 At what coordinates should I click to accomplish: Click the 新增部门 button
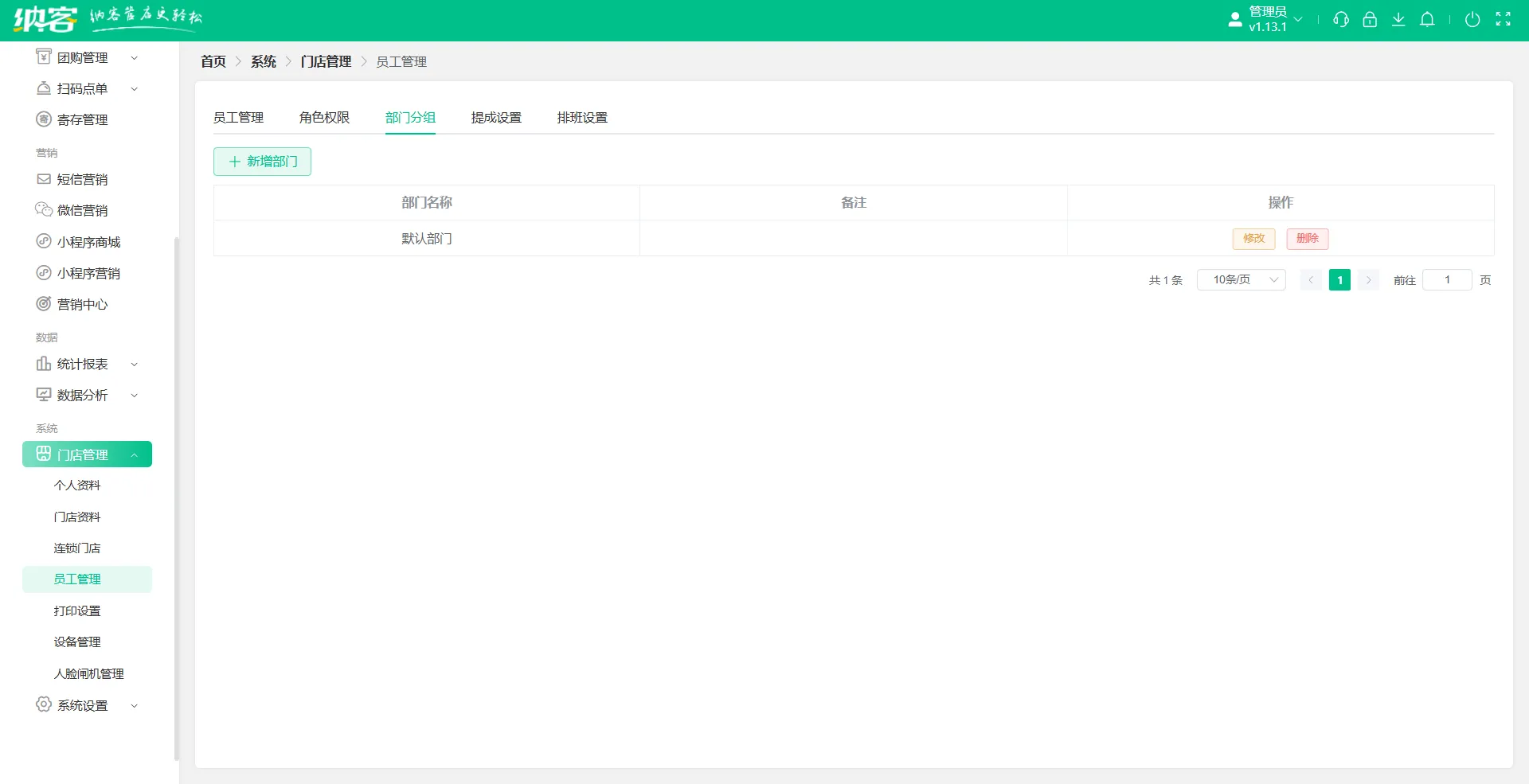[262, 161]
